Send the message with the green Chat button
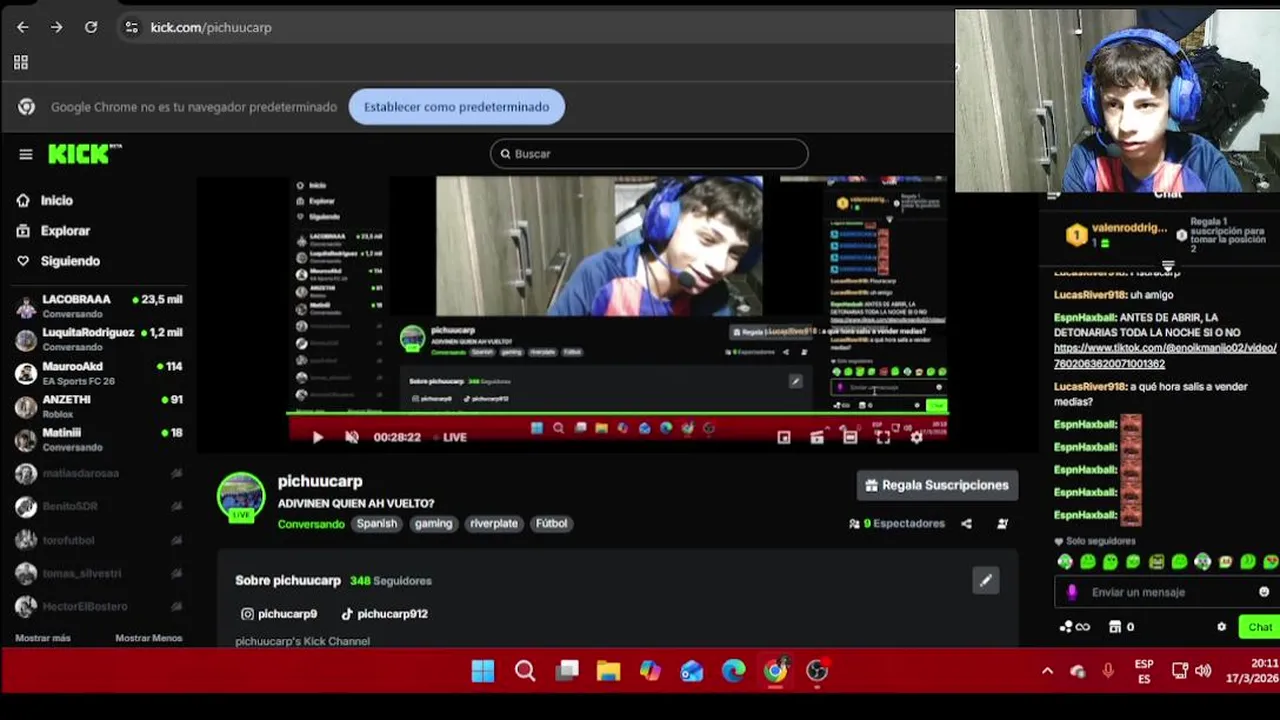The width and height of the screenshot is (1280, 720). coord(1259,627)
